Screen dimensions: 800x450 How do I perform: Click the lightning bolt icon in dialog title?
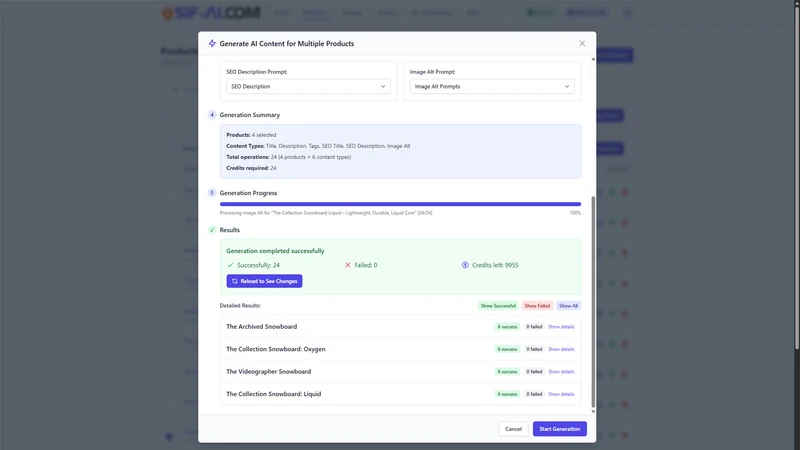212,43
